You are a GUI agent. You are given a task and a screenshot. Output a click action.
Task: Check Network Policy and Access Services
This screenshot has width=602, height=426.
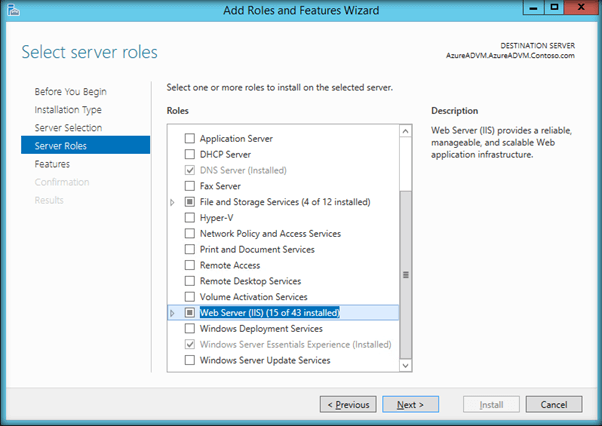coord(190,234)
